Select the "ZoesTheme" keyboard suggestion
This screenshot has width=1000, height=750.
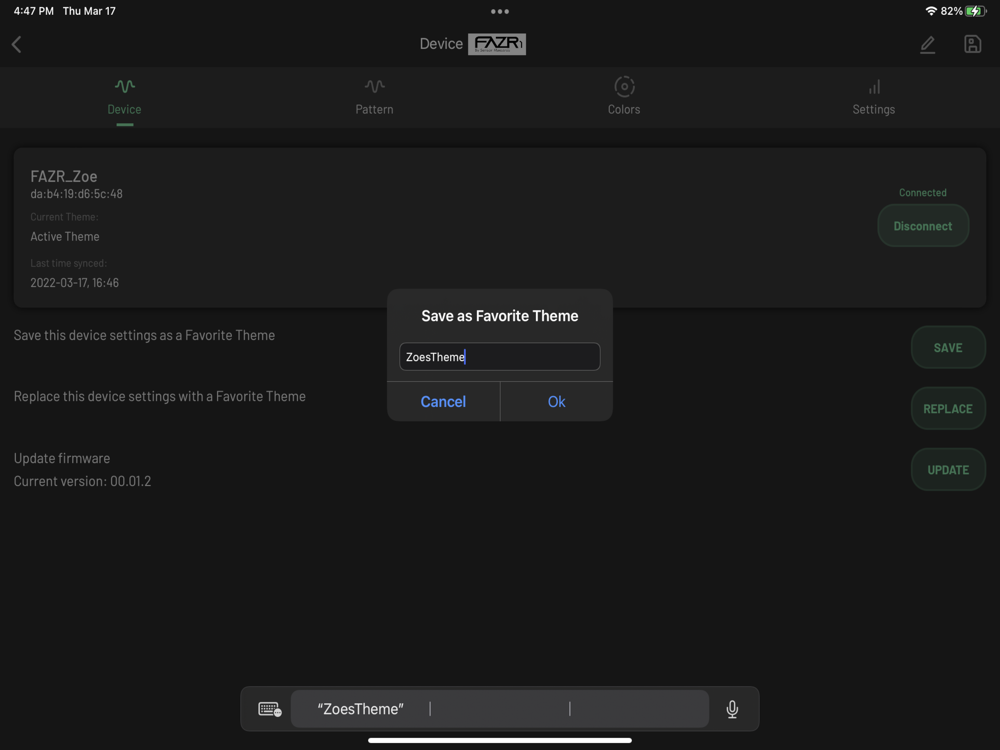point(361,709)
